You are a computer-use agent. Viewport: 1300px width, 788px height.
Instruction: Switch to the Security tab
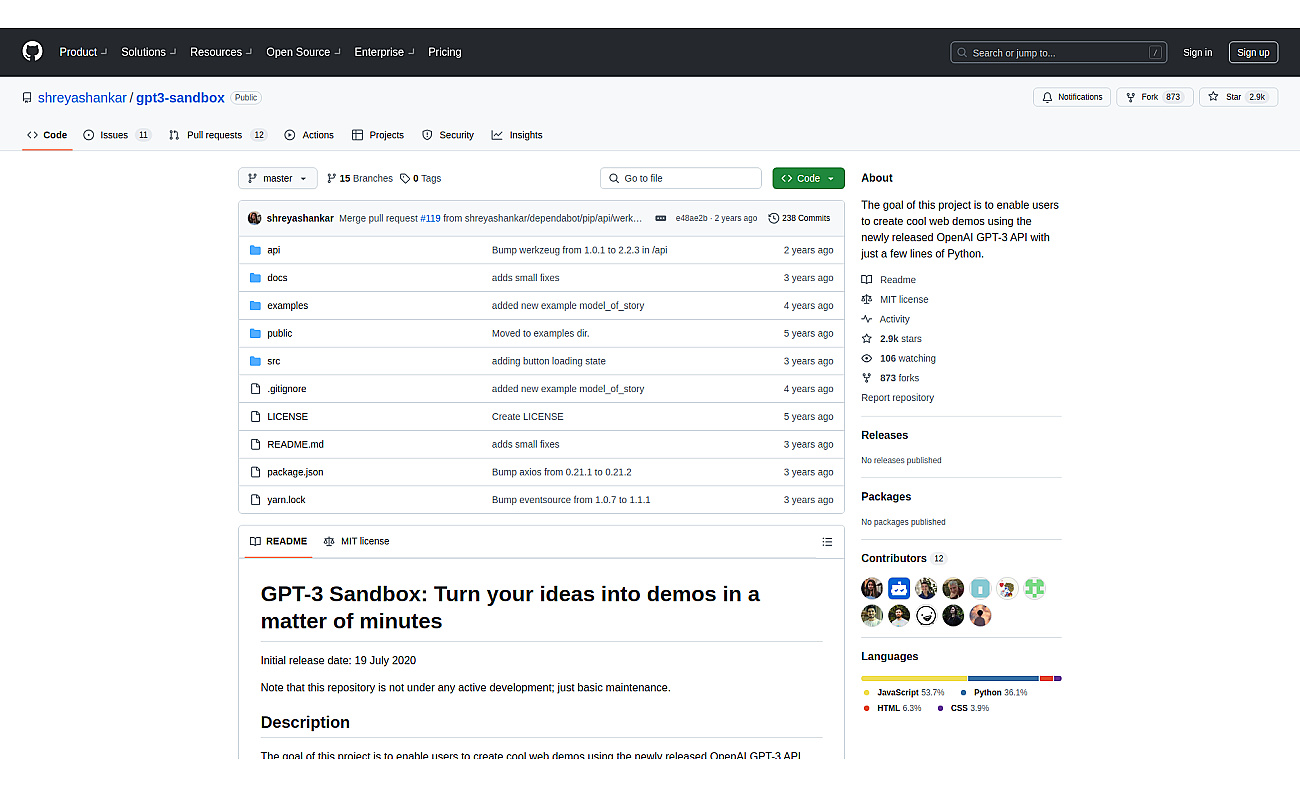(x=448, y=135)
